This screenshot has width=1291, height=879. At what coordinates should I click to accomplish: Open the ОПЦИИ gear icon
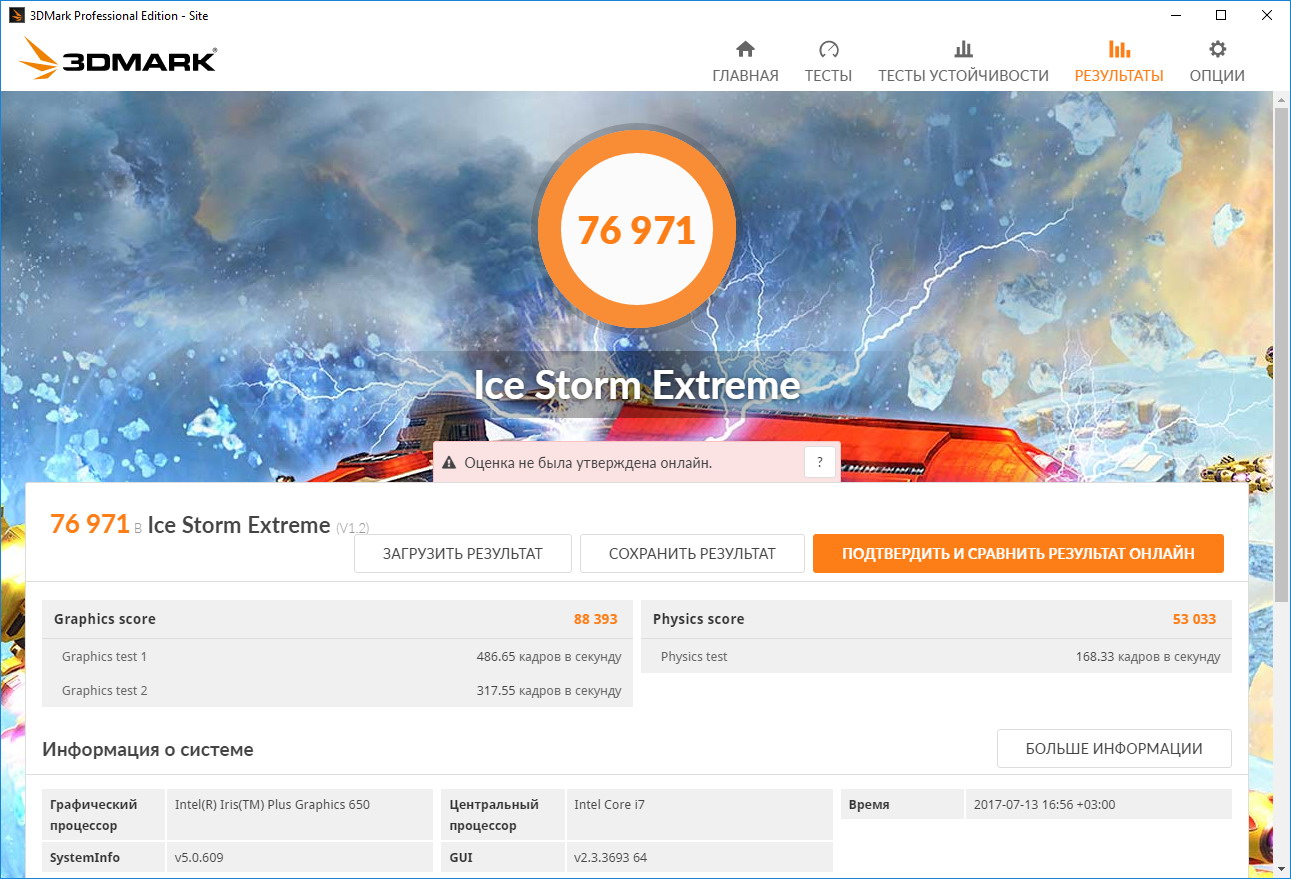coord(1217,50)
